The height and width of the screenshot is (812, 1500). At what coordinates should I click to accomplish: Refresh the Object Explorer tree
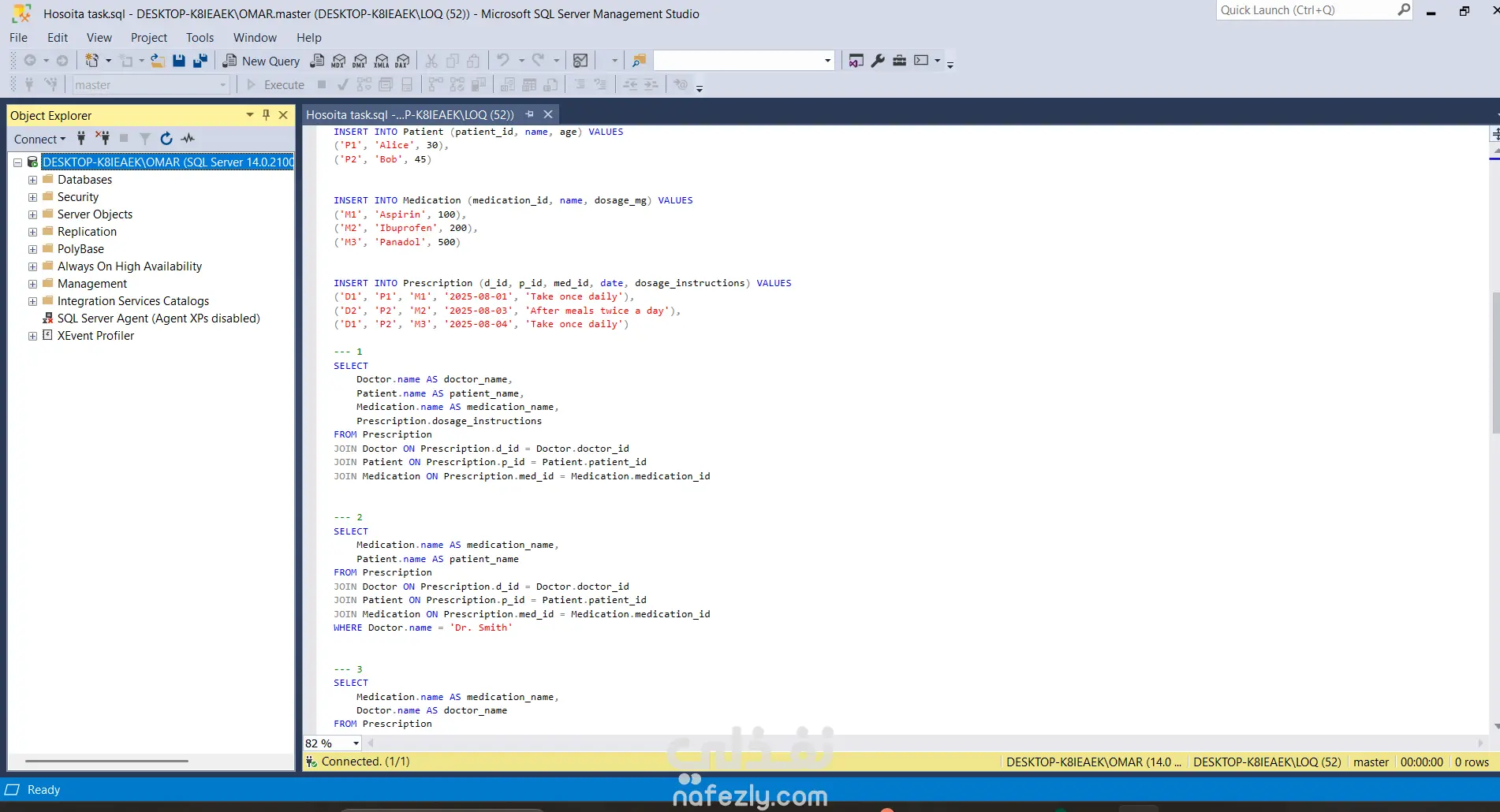[166, 139]
